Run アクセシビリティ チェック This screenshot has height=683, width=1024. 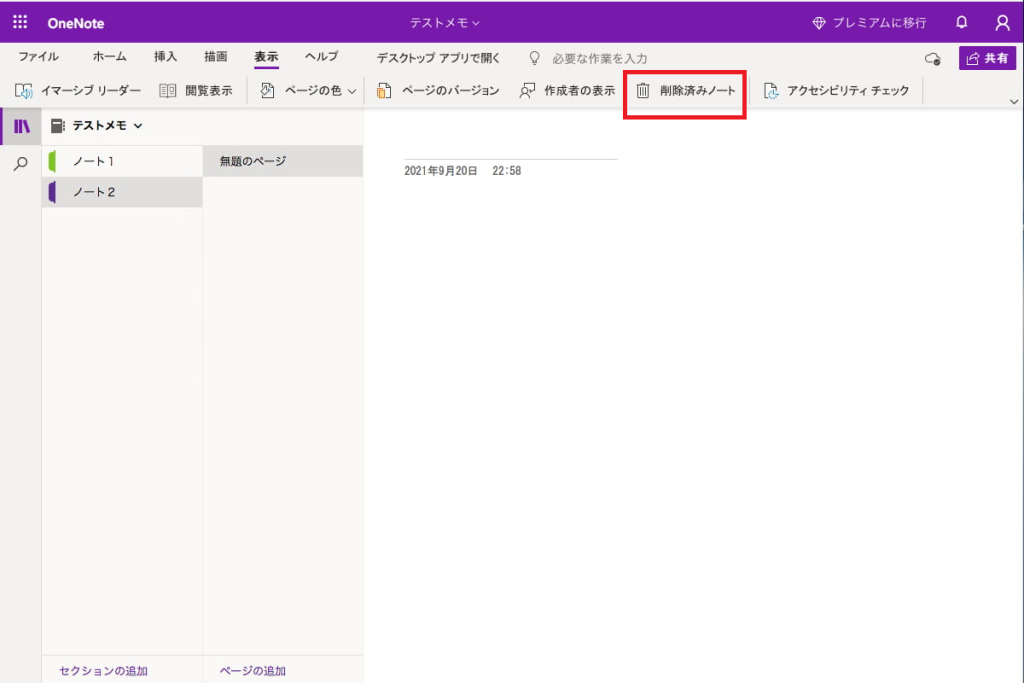coord(836,91)
